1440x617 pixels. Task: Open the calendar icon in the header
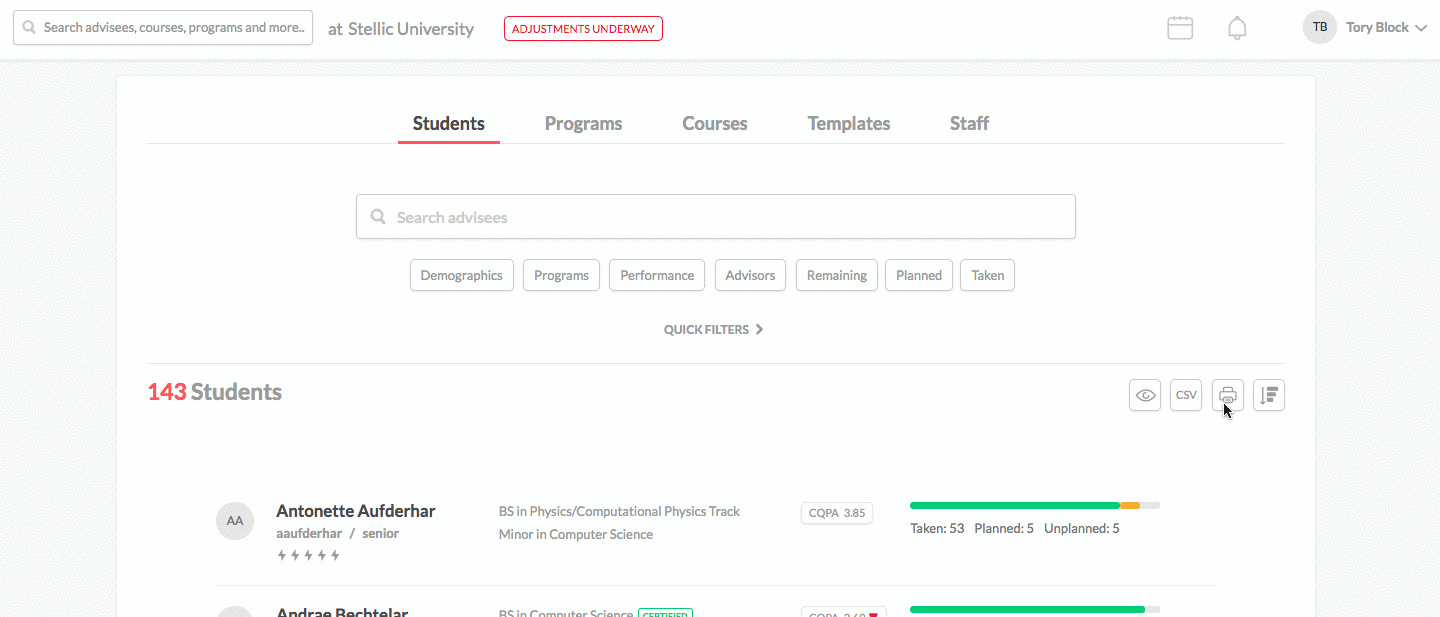coord(1179,27)
